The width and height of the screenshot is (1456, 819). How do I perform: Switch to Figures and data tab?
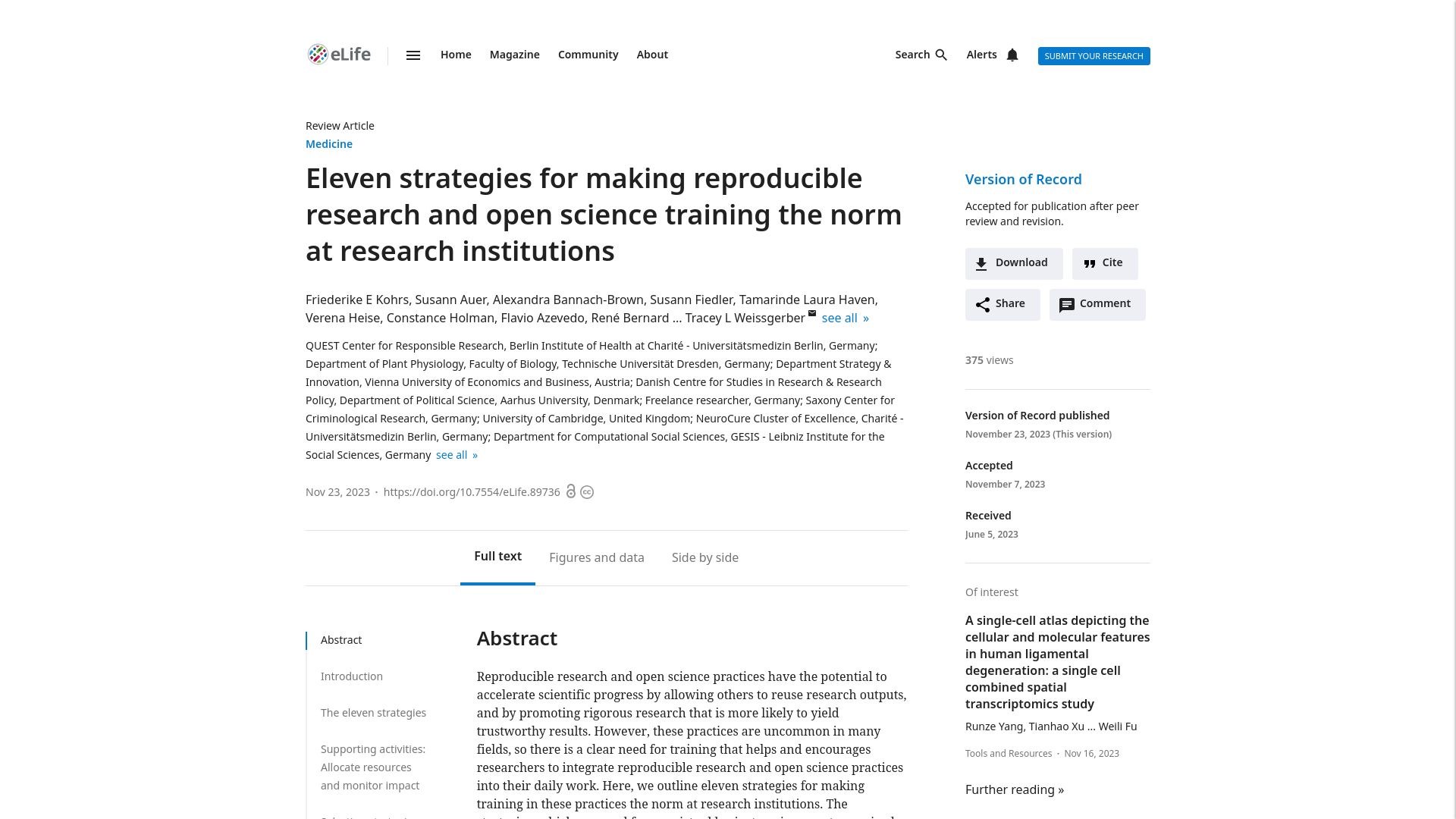pyautogui.click(x=597, y=557)
